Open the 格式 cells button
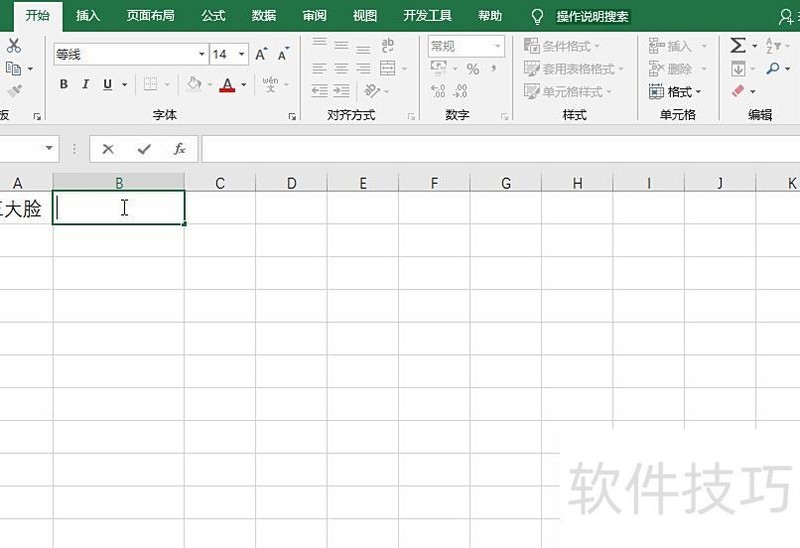The height and width of the screenshot is (548, 800). point(675,92)
